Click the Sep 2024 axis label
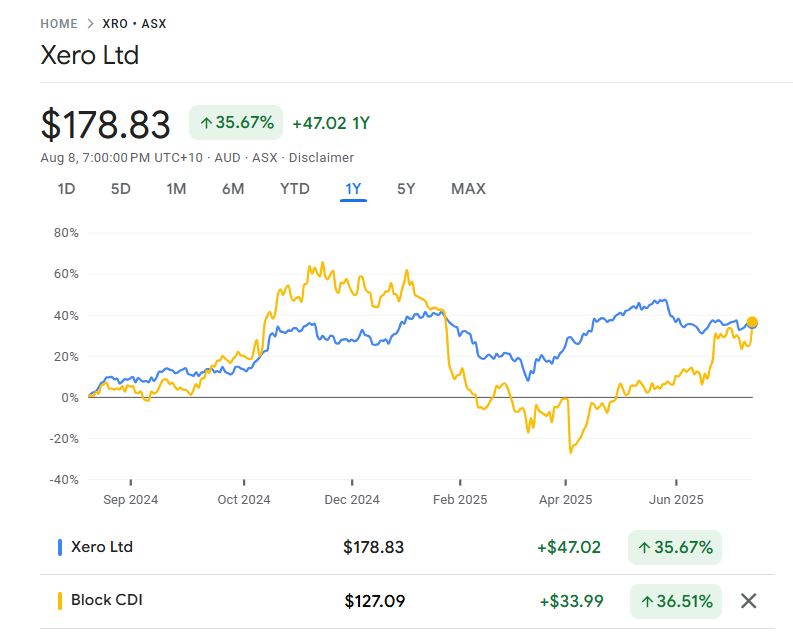Viewport: 793px width, 637px height. (130, 499)
